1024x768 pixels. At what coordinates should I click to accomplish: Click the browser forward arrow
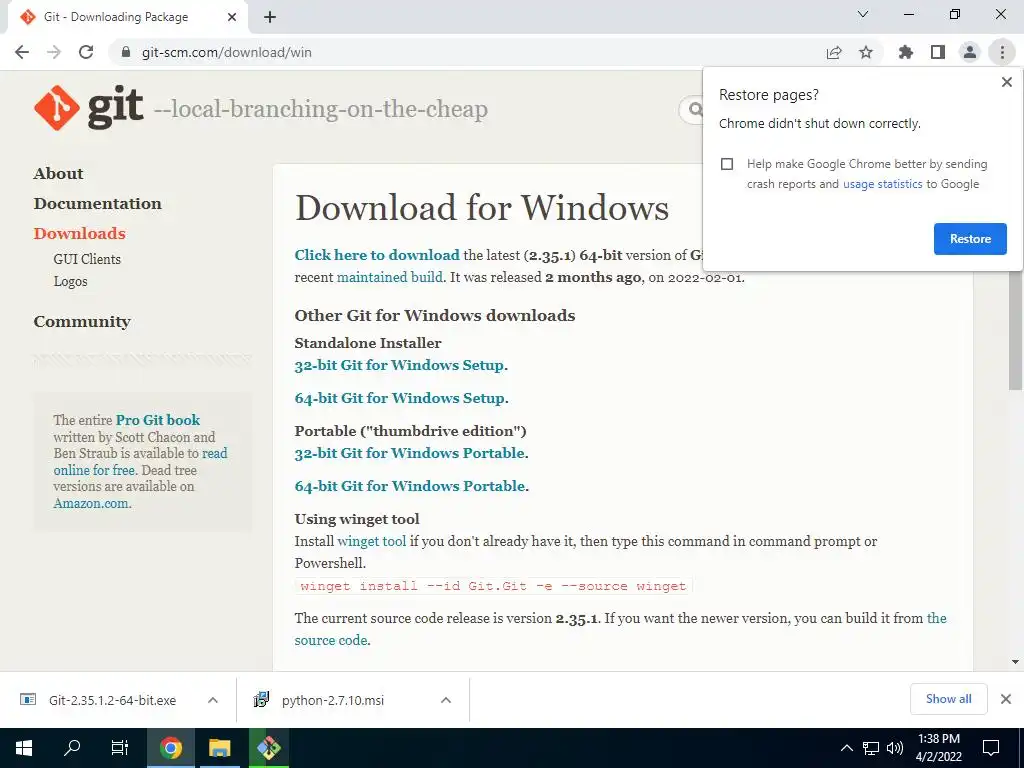[x=54, y=52]
